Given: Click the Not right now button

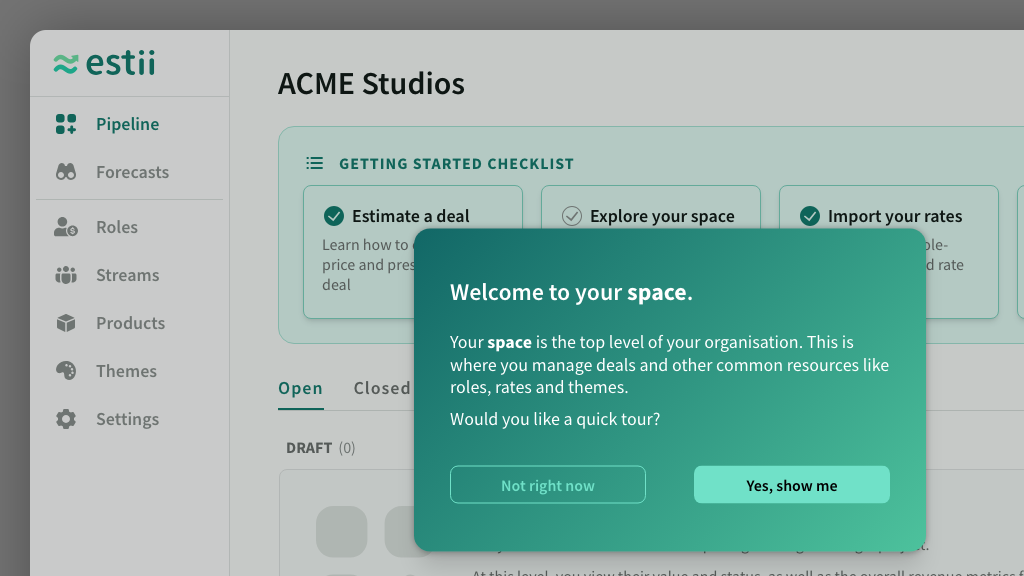Looking at the screenshot, I should [547, 485].
